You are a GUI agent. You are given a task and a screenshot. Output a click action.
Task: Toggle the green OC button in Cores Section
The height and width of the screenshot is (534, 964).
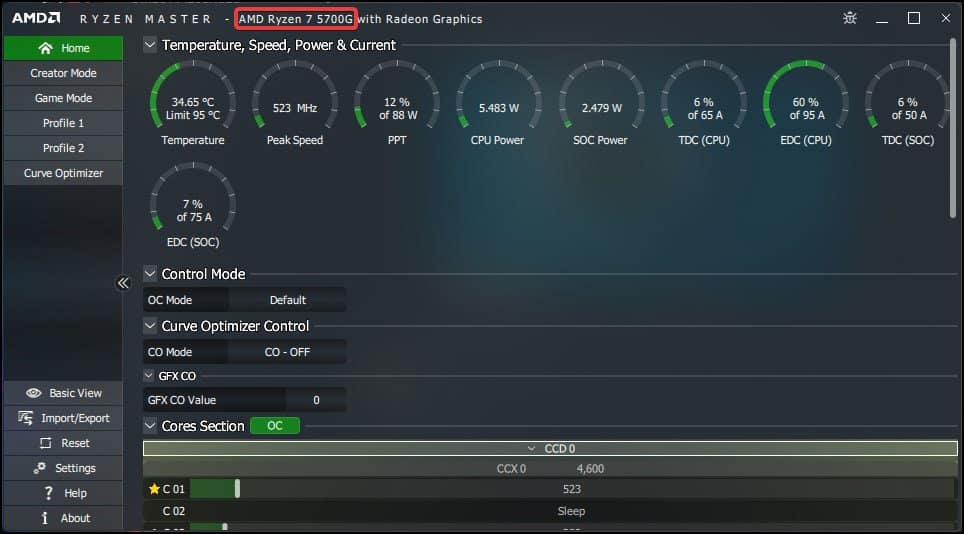click(x=275, y=426)
